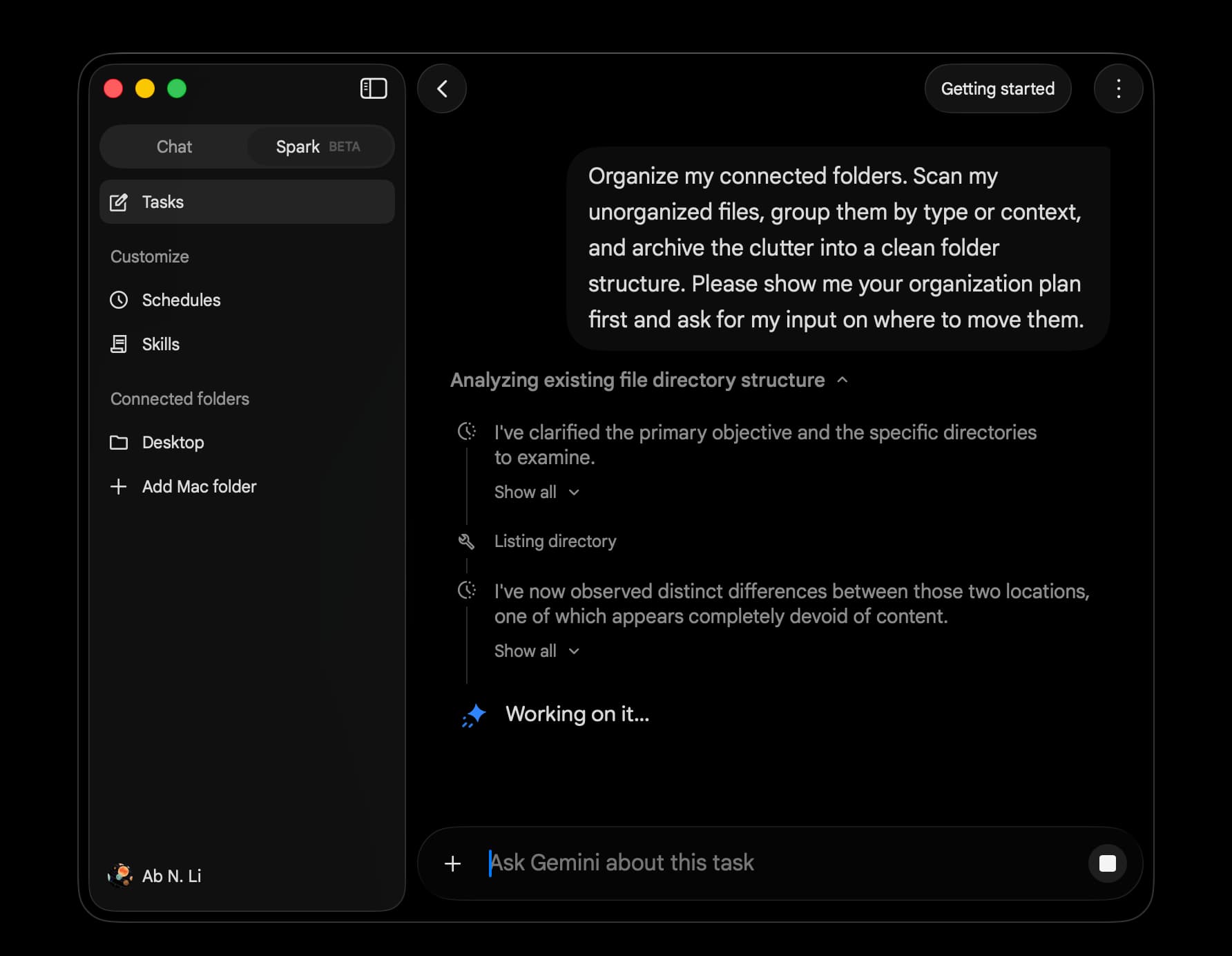Click the Tasks compose icon

119,202
